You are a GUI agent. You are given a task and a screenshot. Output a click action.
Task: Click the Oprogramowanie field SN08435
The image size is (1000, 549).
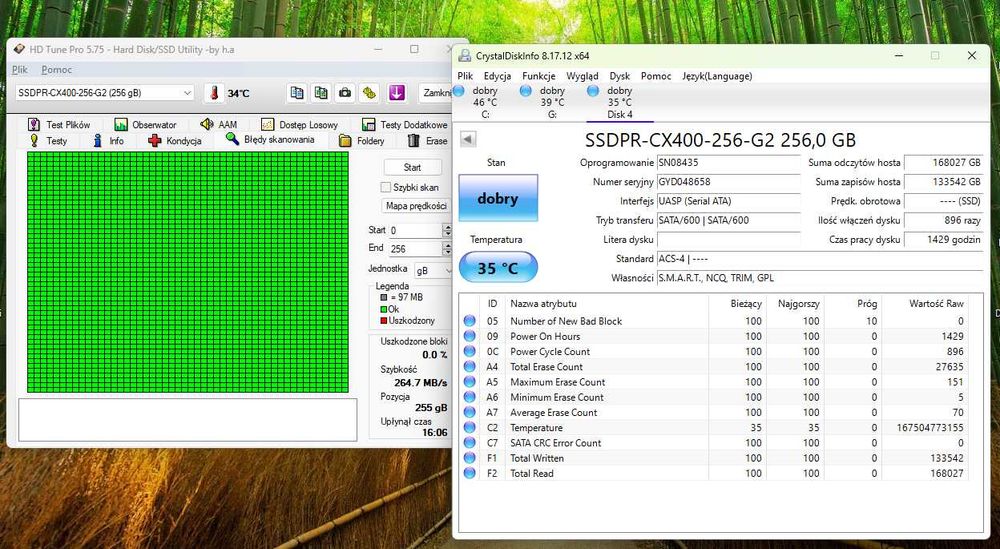[x=728, y=163]
